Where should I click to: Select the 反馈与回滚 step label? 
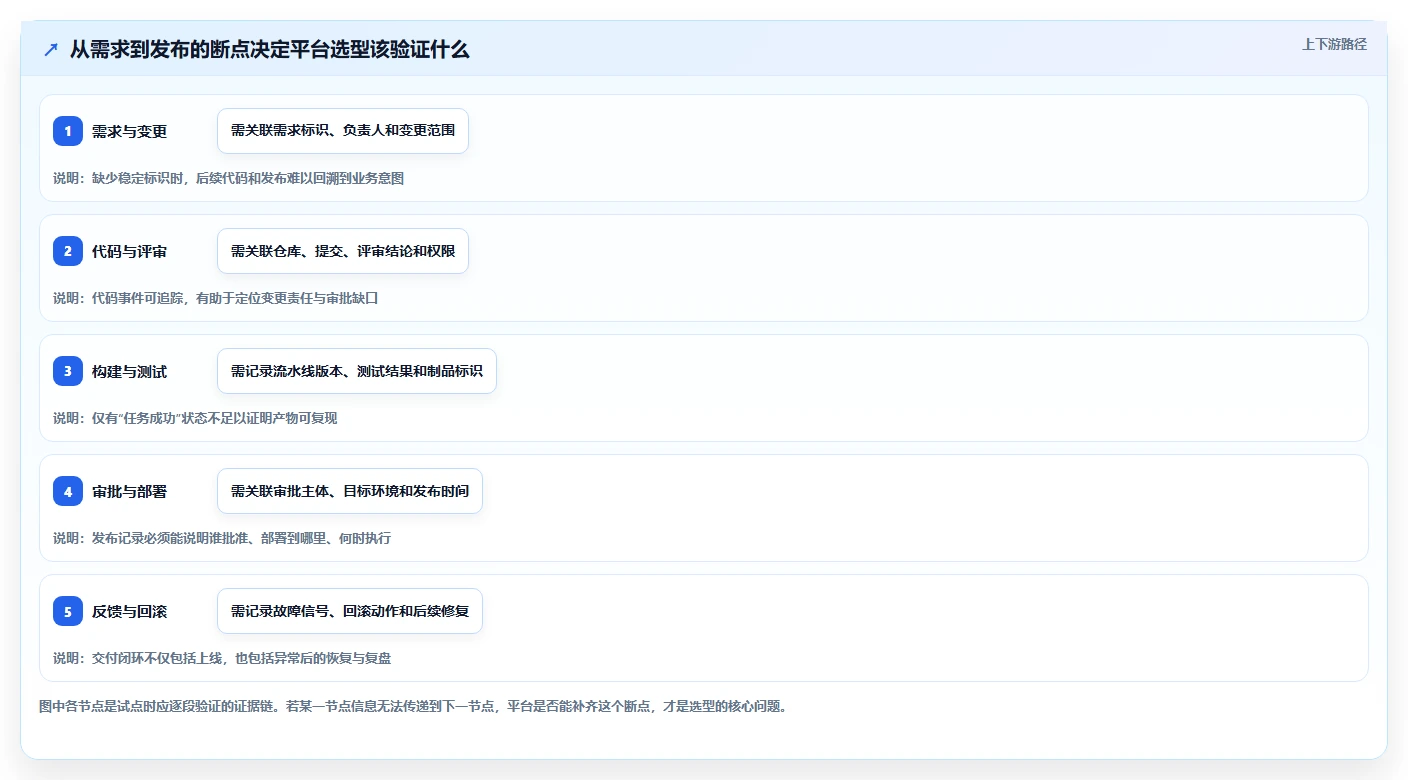pyautogui.click(x=129, y=611)
